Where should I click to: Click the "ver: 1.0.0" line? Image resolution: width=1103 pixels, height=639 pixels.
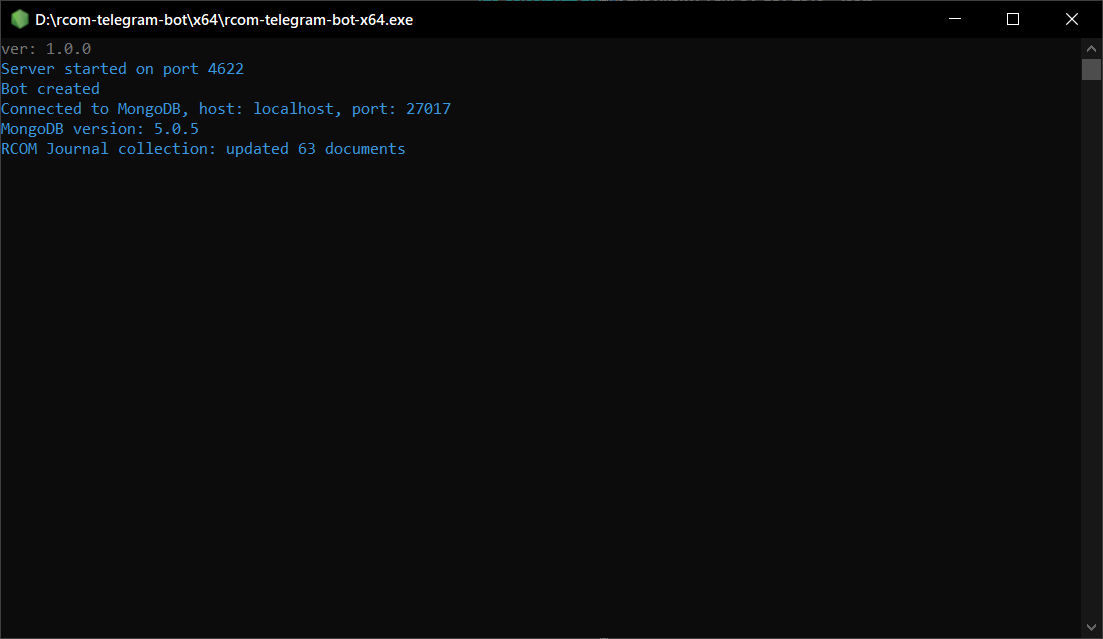46,49
